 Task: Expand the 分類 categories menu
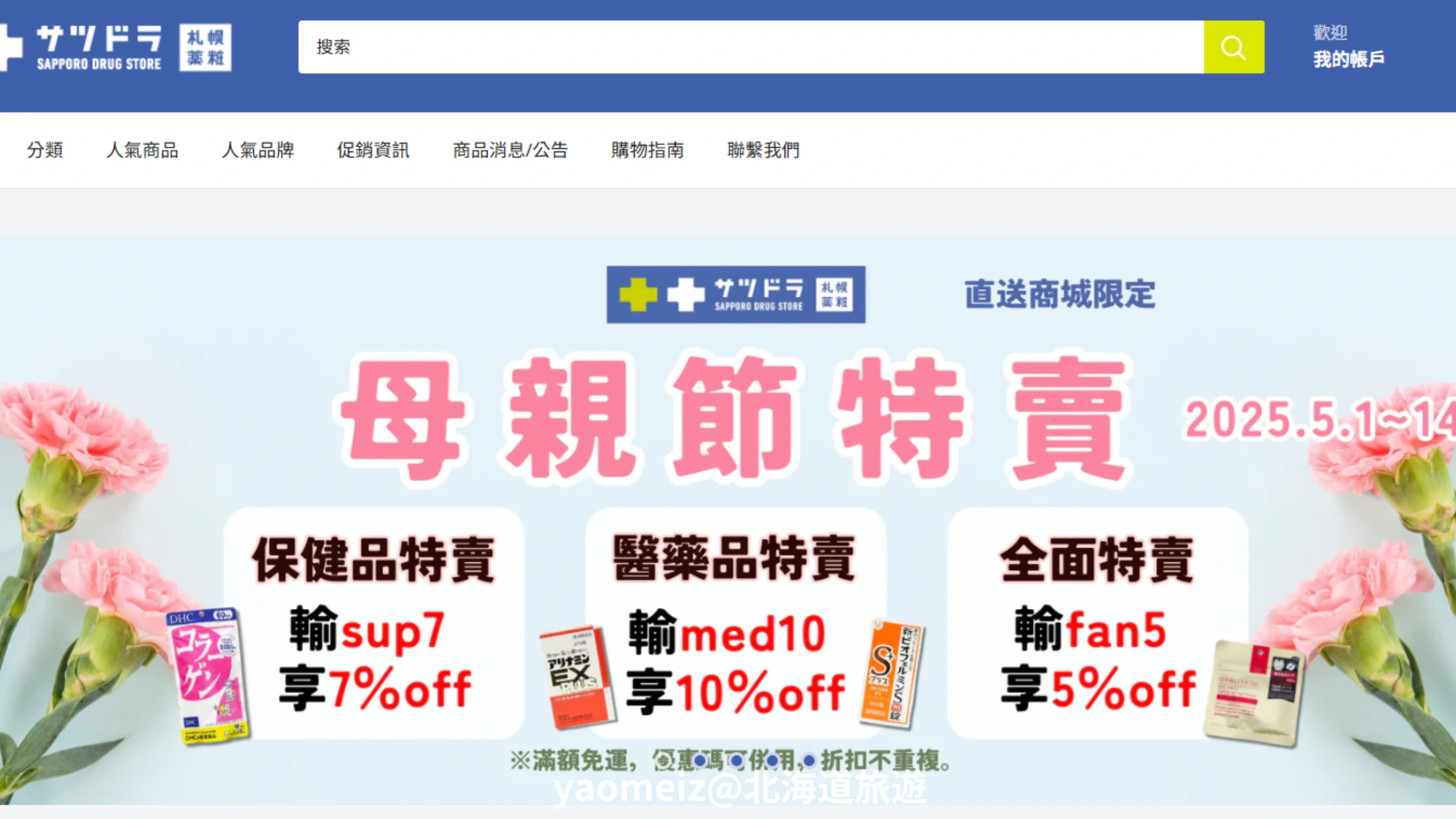45,150
